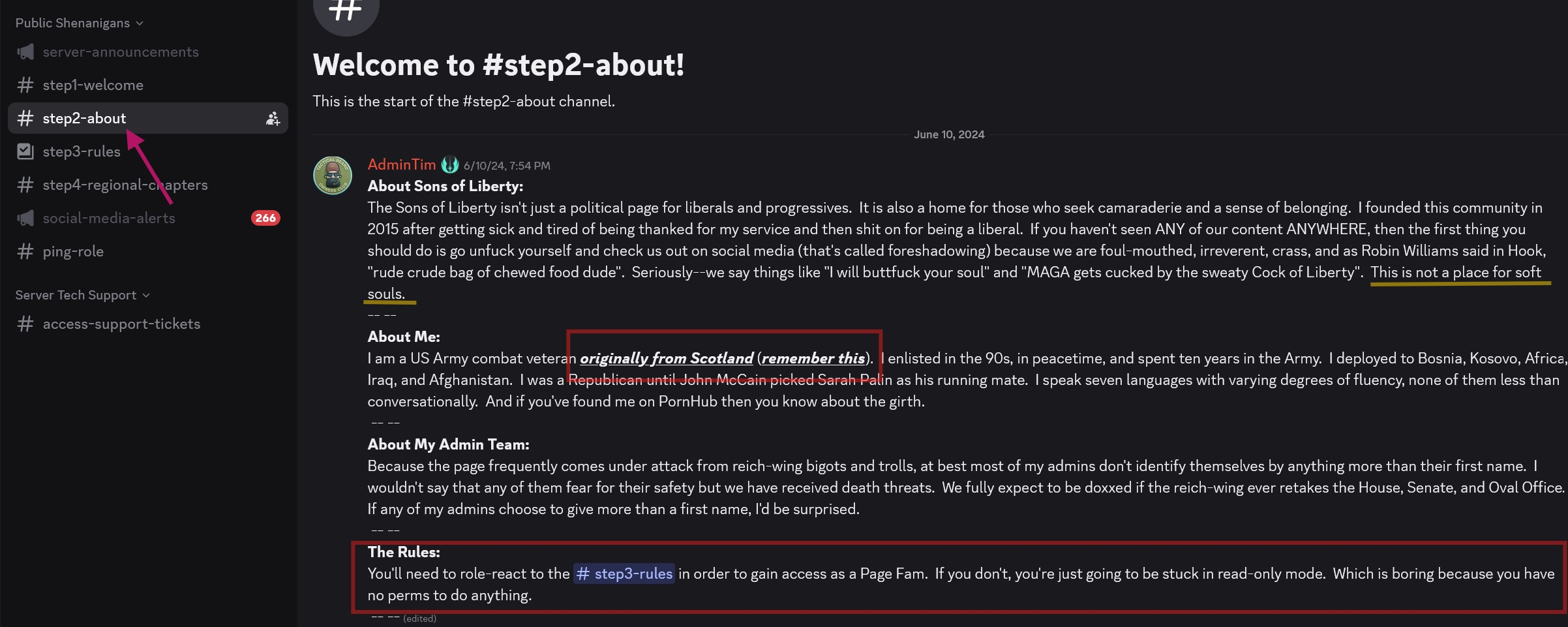The image size is (1568, 627).
Task: Select the ping-role channel
Action: [148, 251]
